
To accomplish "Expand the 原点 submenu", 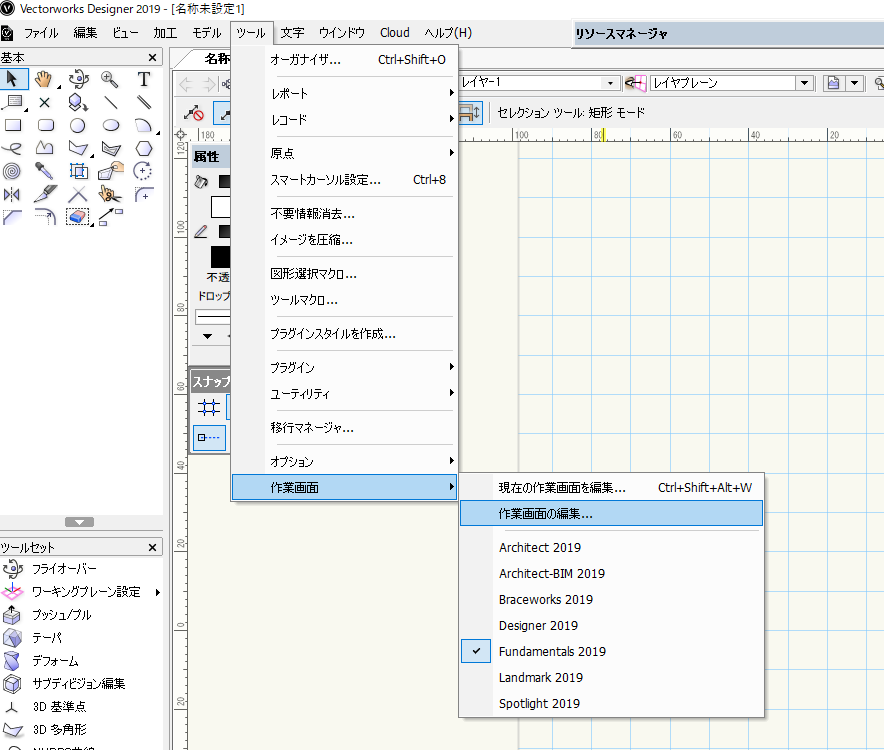I will [x=344, y=153].
